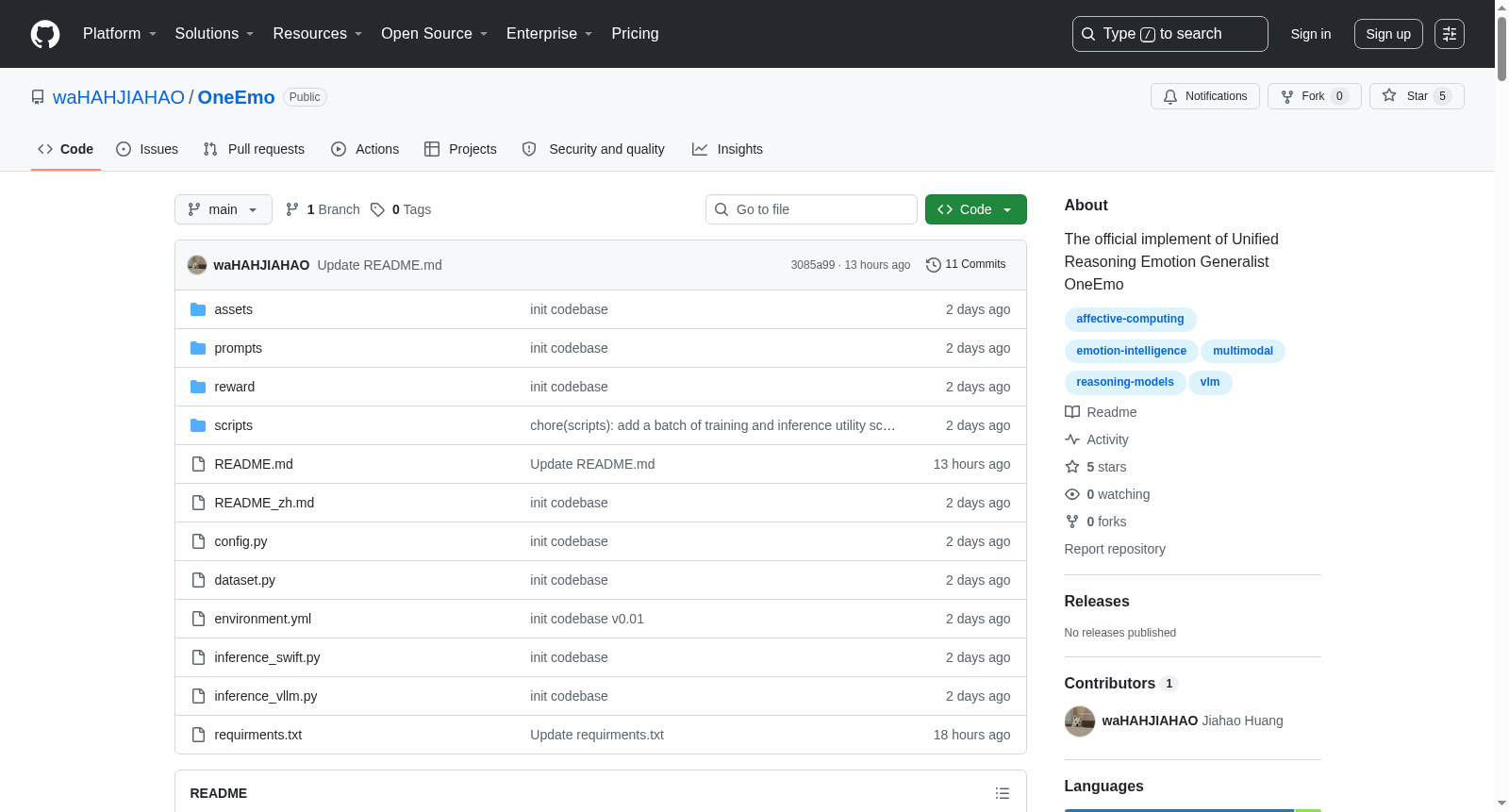Image resolution: width=1509 pixels, height=812 pixels.
Task: Expand the Solutions menu
Action: click(x=214, y=34)
